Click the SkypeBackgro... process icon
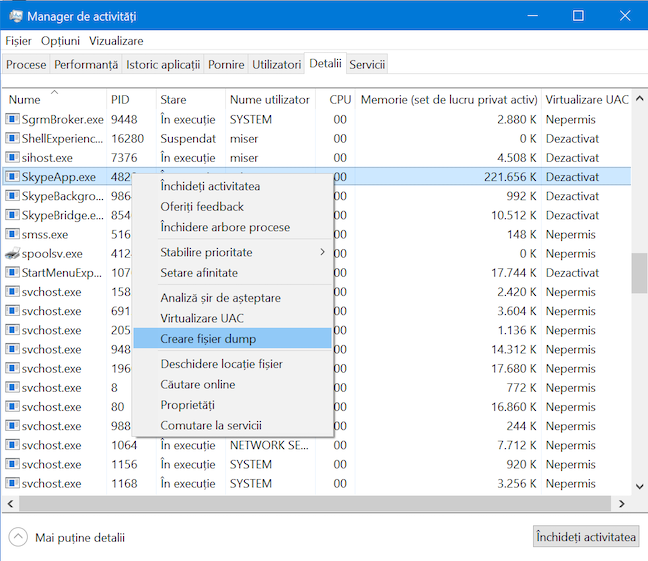Image resolution: width=648 pixels, height=561 pixels. [x=12, y=196]
